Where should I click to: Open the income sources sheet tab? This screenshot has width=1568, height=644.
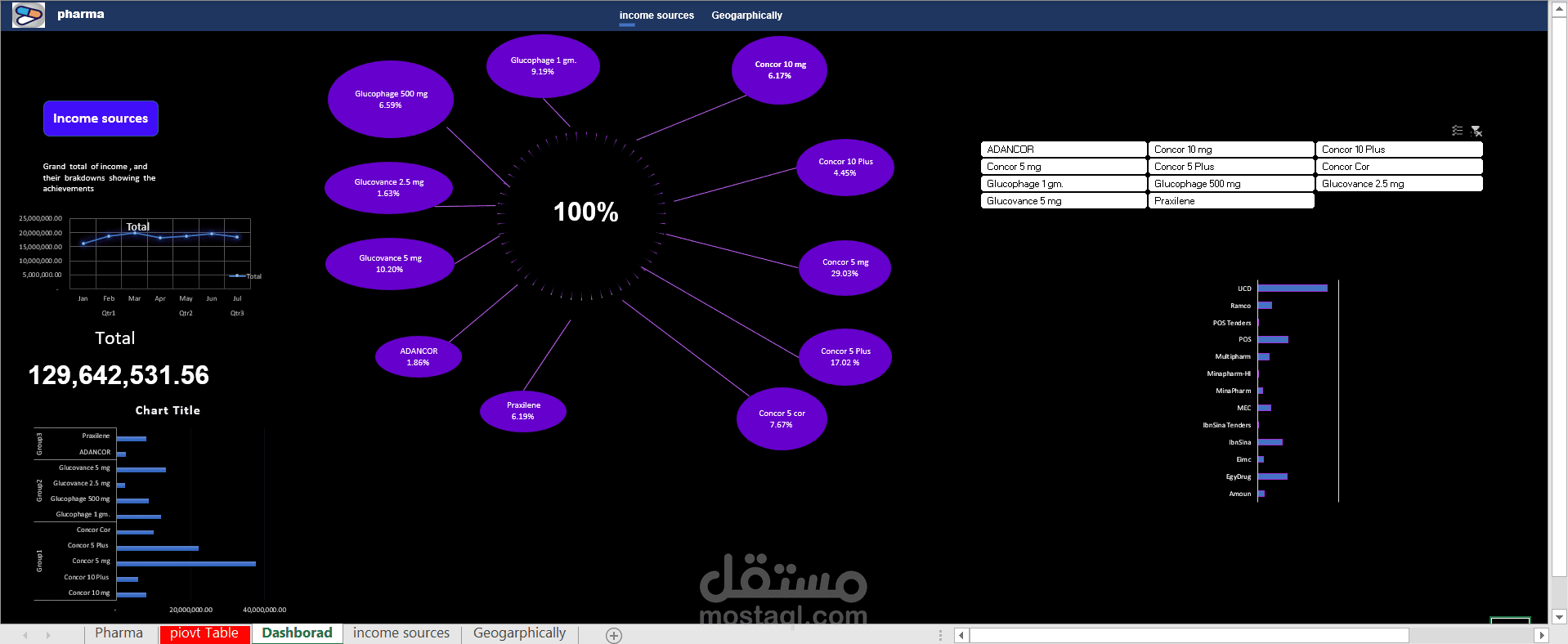[x=401, y=633]
